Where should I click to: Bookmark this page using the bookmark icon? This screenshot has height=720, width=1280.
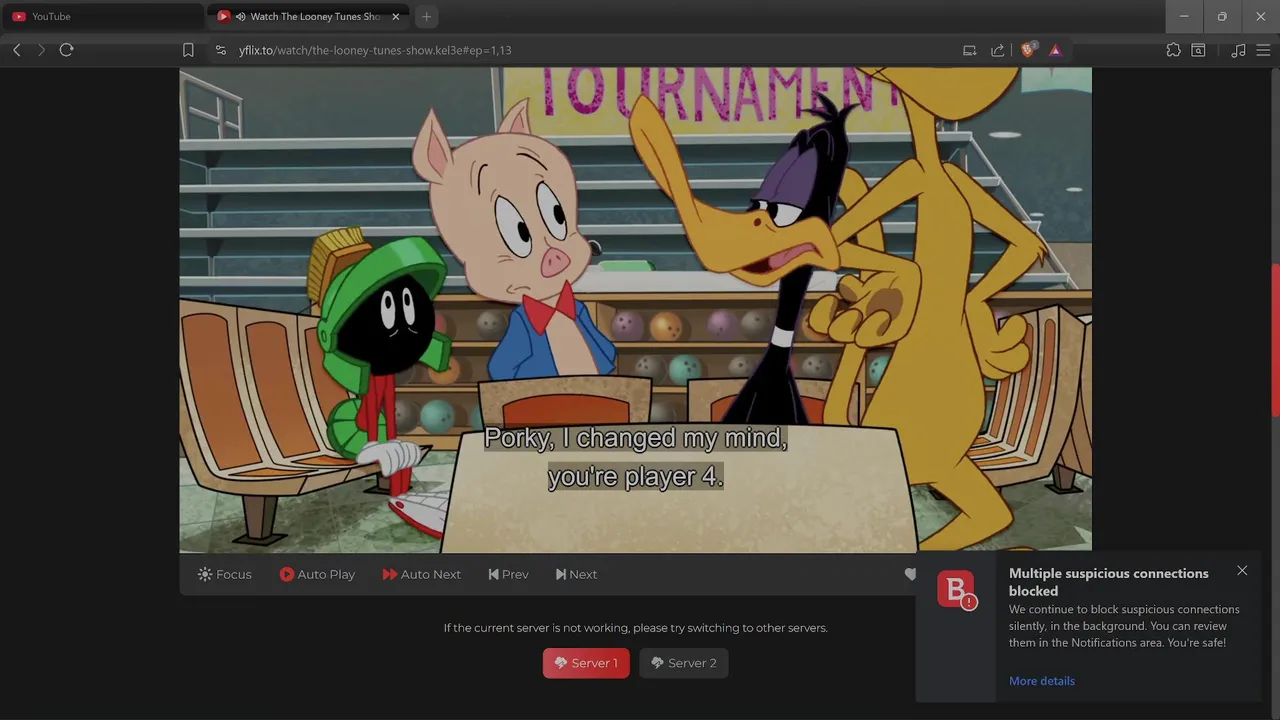[188, 50]
